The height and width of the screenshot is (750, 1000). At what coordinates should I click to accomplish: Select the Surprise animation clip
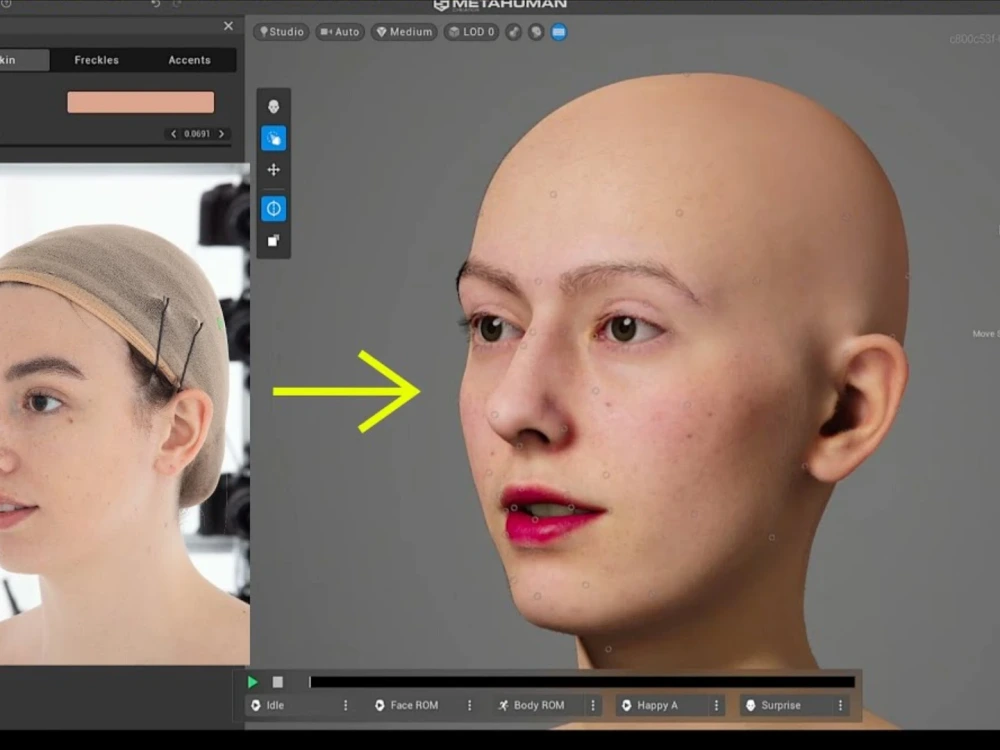point(780,705)
